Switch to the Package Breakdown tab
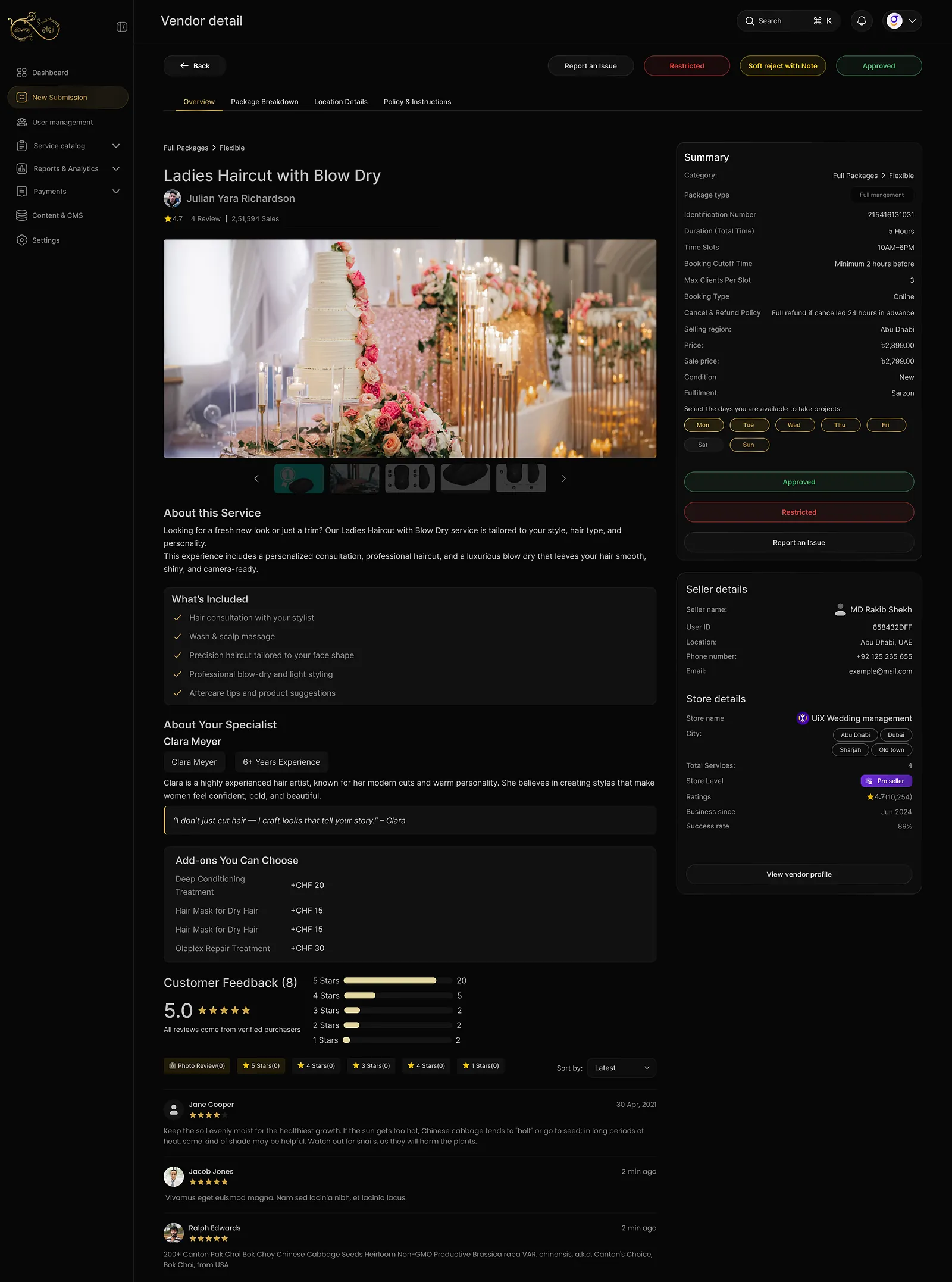 coord(265,102)
